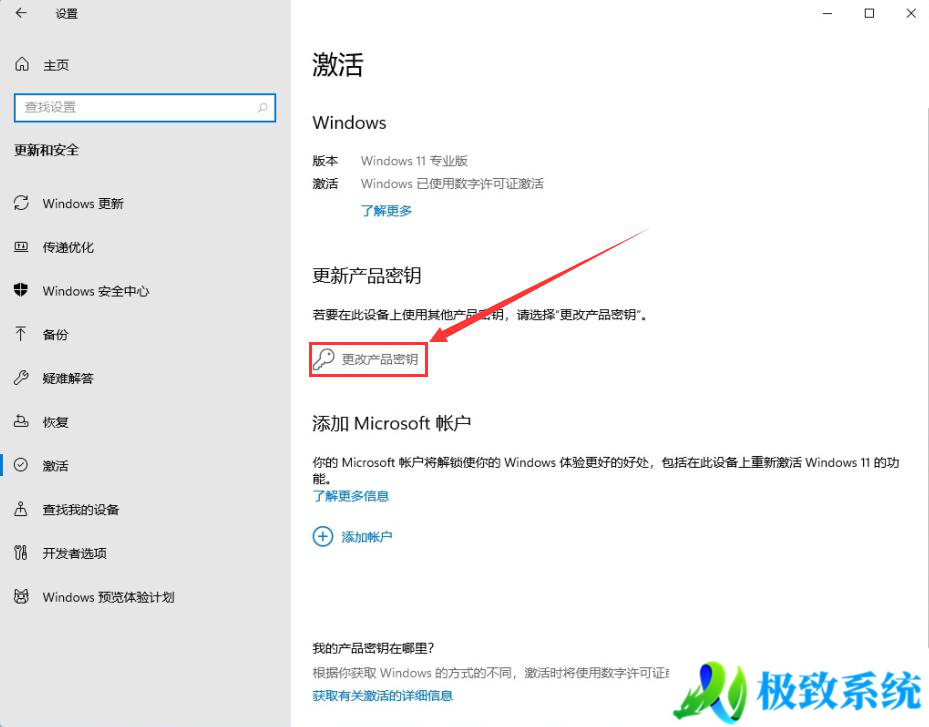Maximize the 设置 window
929x727 pixels.
click(869, 13)
